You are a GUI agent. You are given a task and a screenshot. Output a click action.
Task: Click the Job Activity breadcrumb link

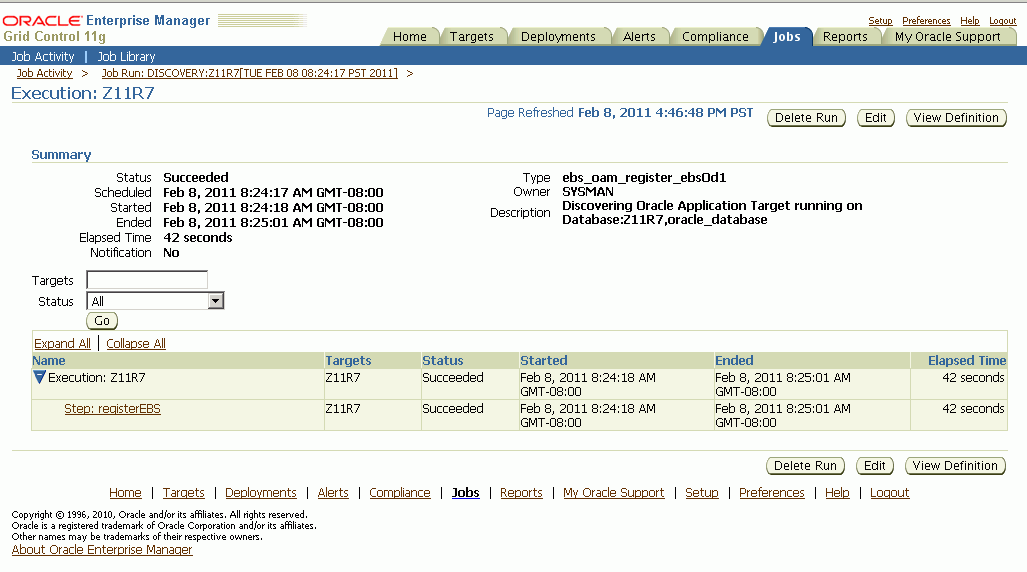[x=45, y=73]
